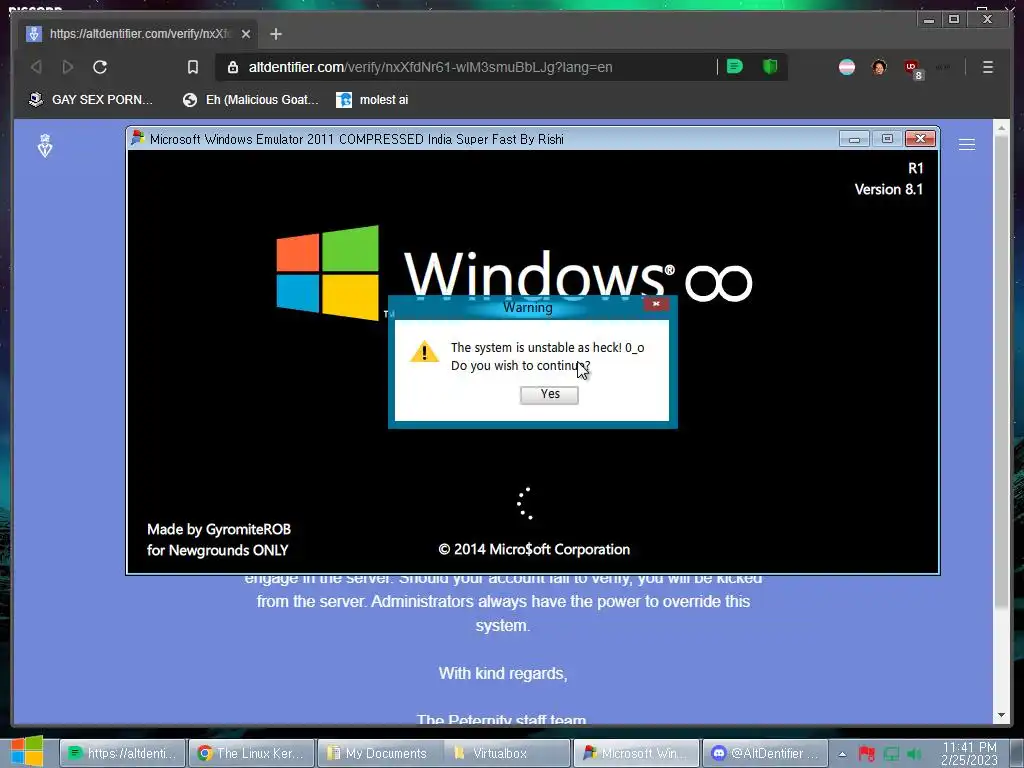Click the AltDentifier logo on page

pos(44,145)
